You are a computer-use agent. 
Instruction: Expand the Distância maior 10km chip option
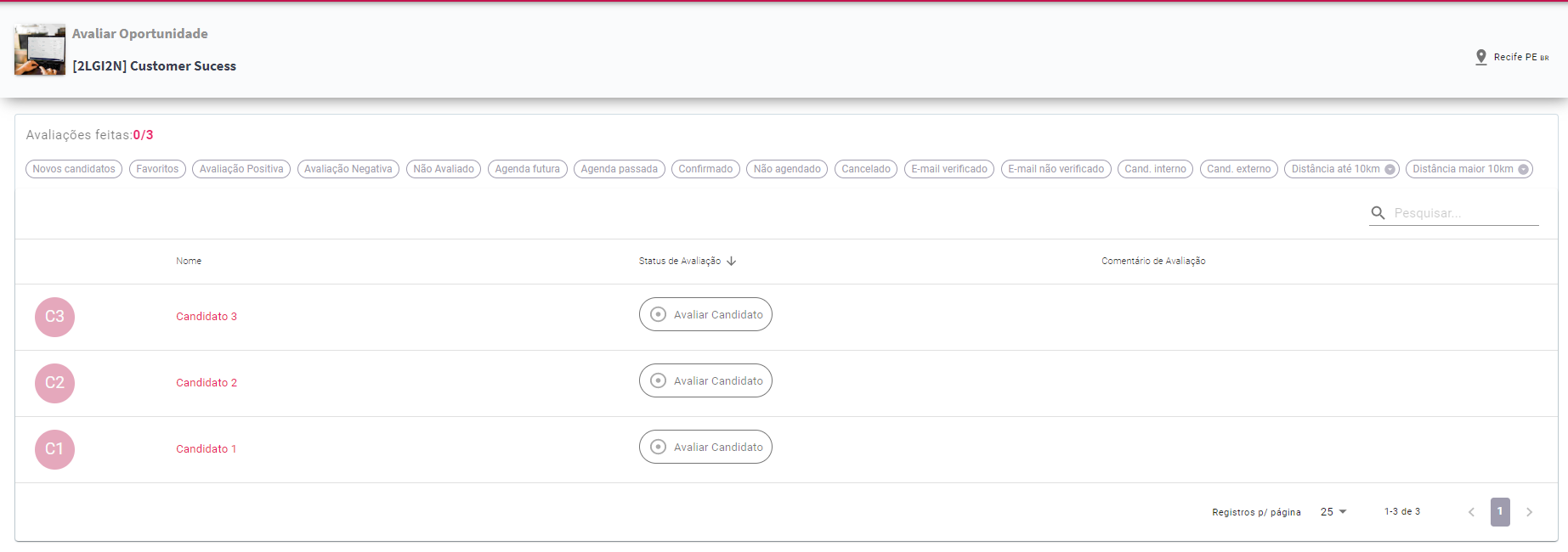tap(1523, 169)
